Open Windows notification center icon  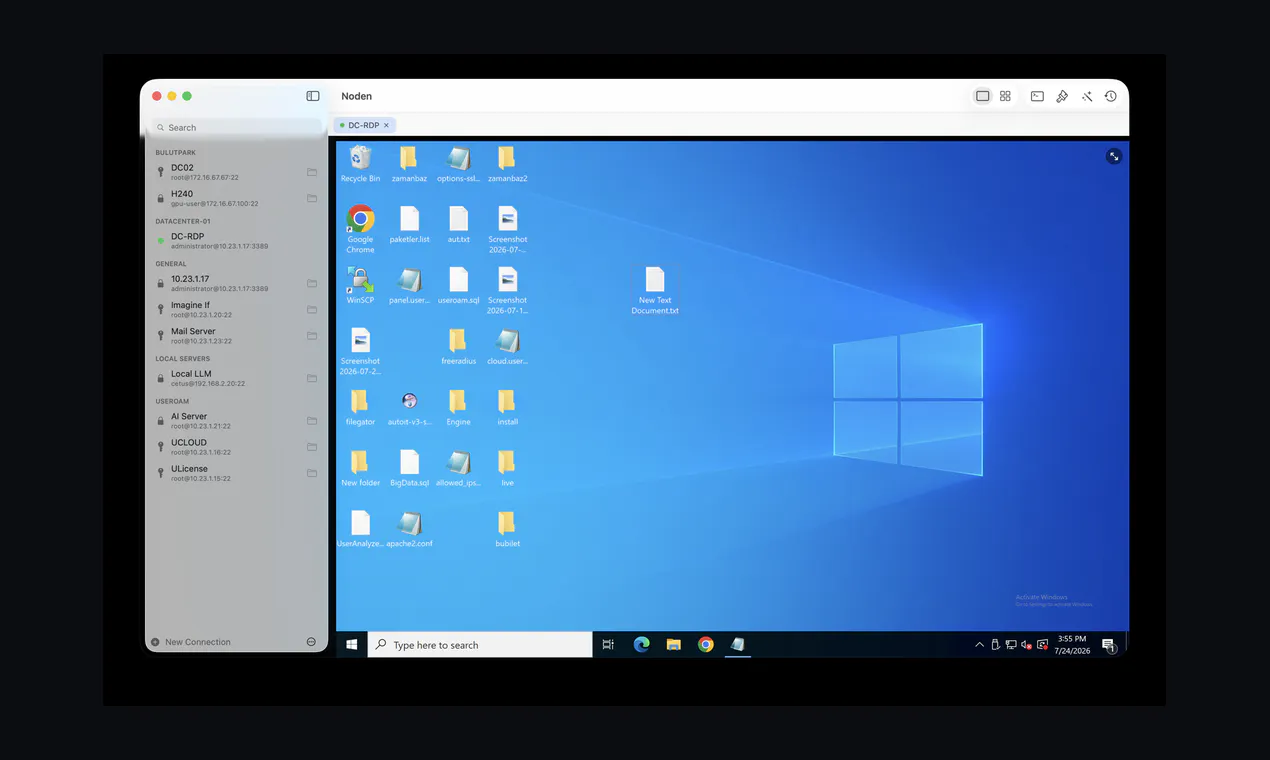(1108, 645)
